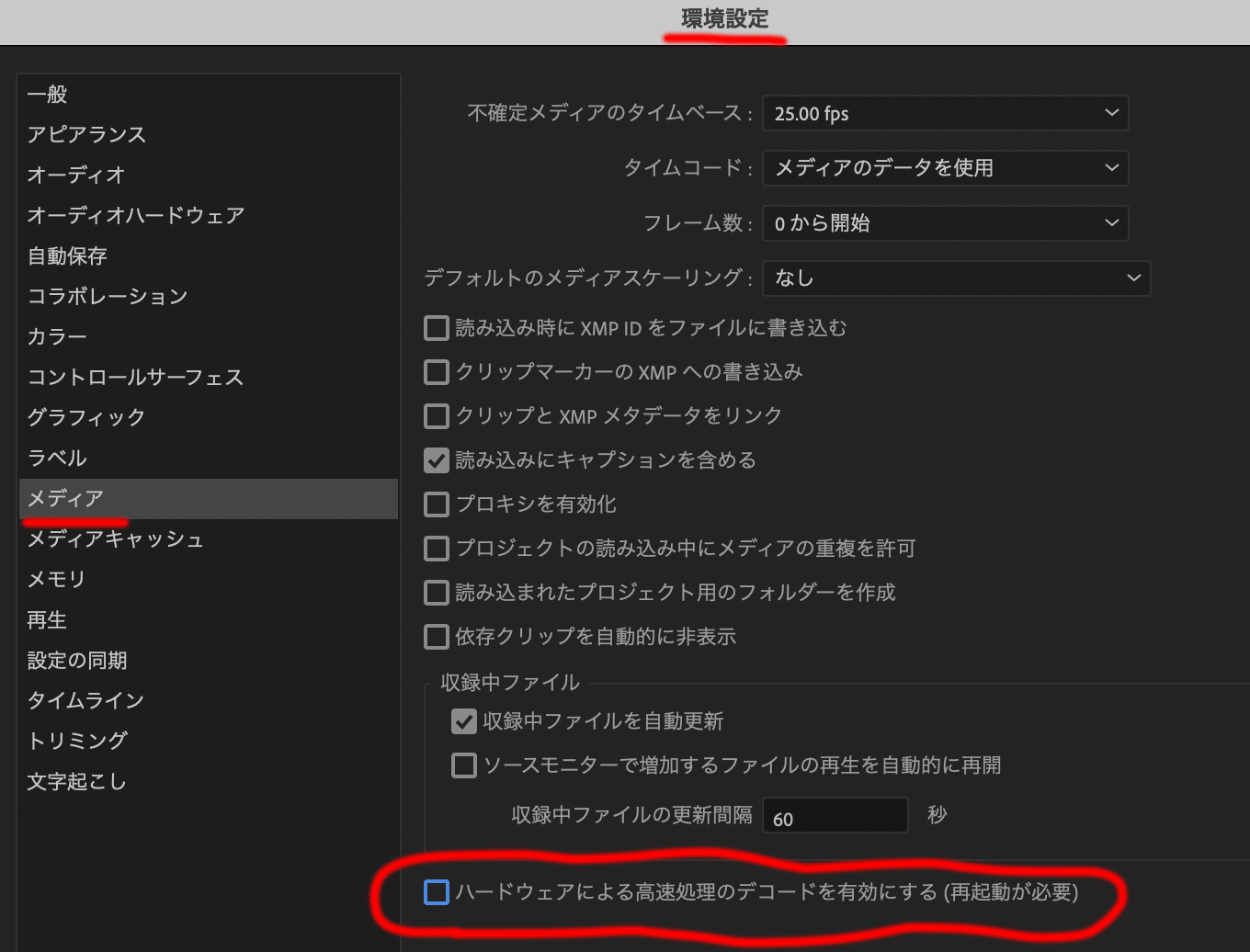Open the 再生 preferences category
The image size is (1250, 952).
[47, 619]
